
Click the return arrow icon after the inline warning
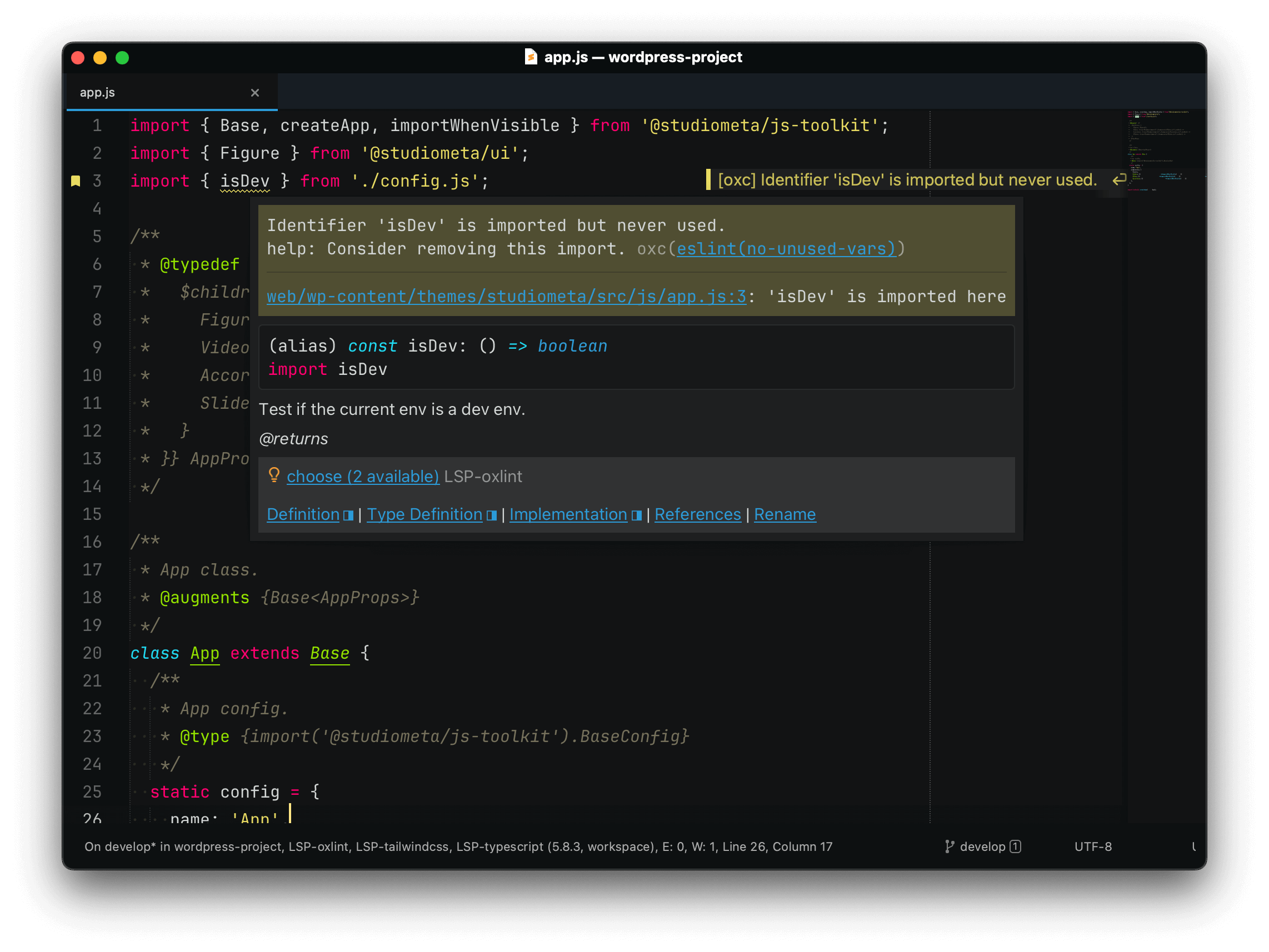(x=1118, y=180)
